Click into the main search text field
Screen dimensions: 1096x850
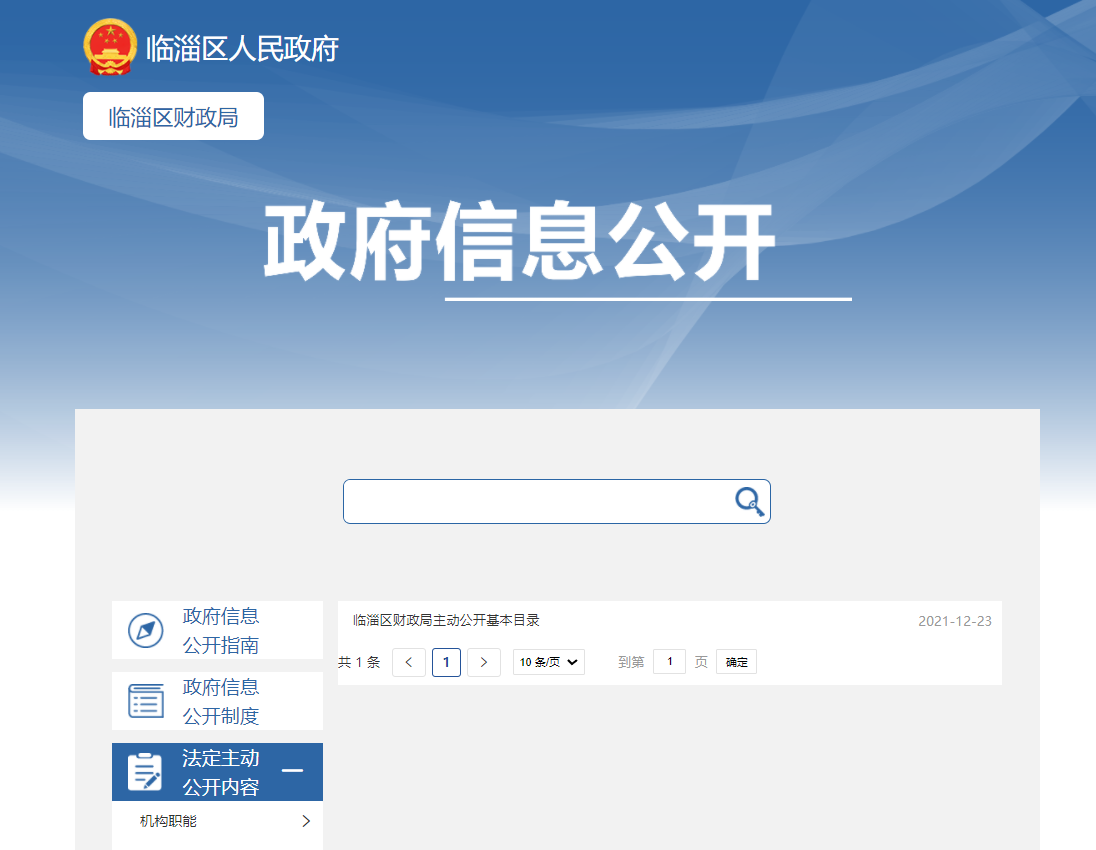[535, 501]
